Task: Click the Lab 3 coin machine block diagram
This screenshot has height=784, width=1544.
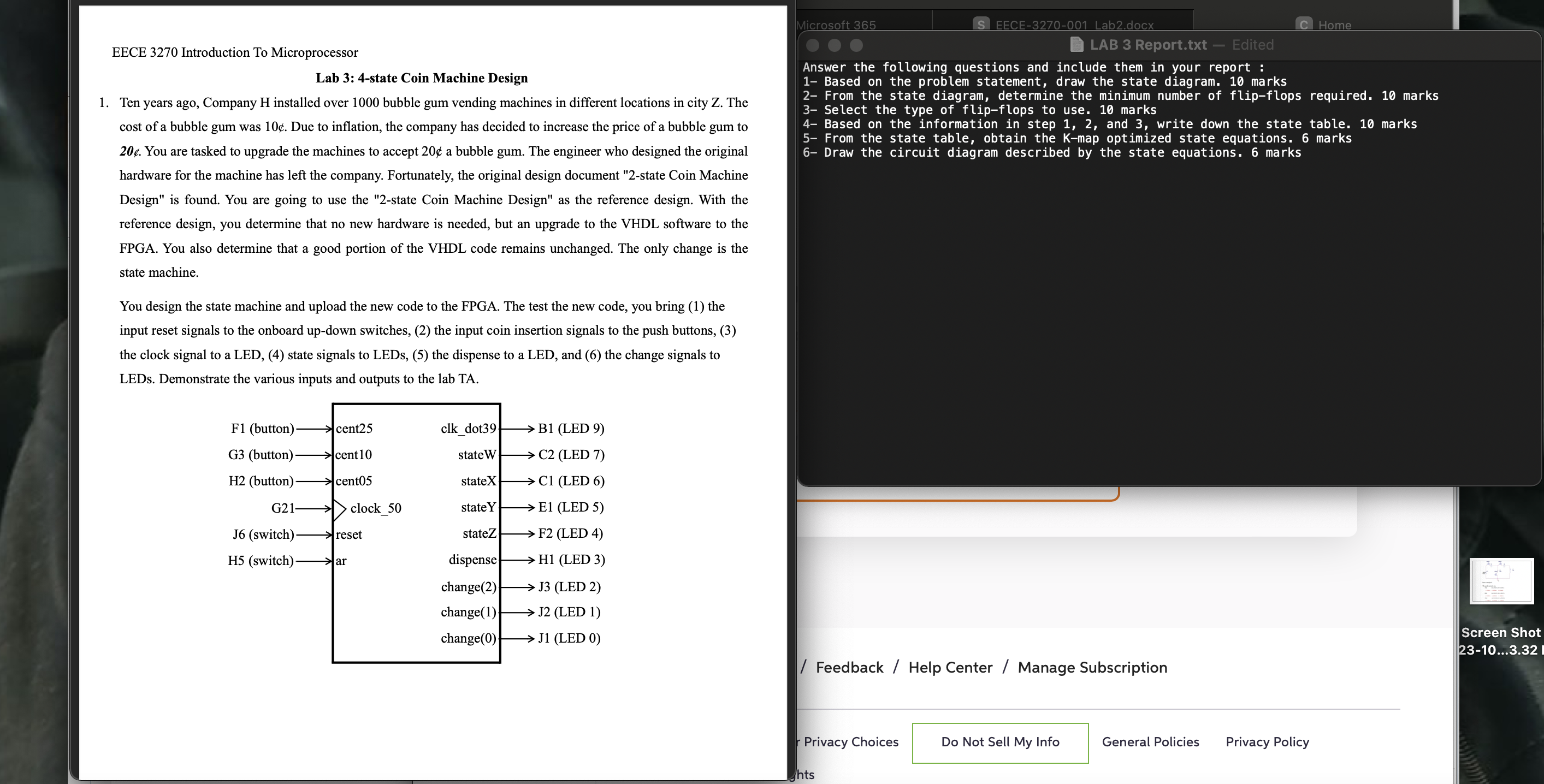Action: coord(416,532)
